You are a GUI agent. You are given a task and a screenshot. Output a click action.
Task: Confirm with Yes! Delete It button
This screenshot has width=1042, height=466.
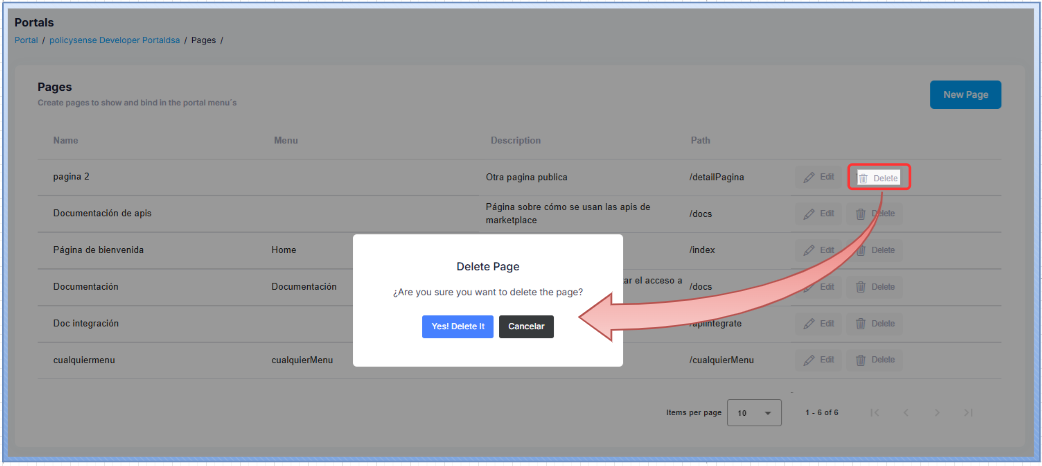coord(457,327)
